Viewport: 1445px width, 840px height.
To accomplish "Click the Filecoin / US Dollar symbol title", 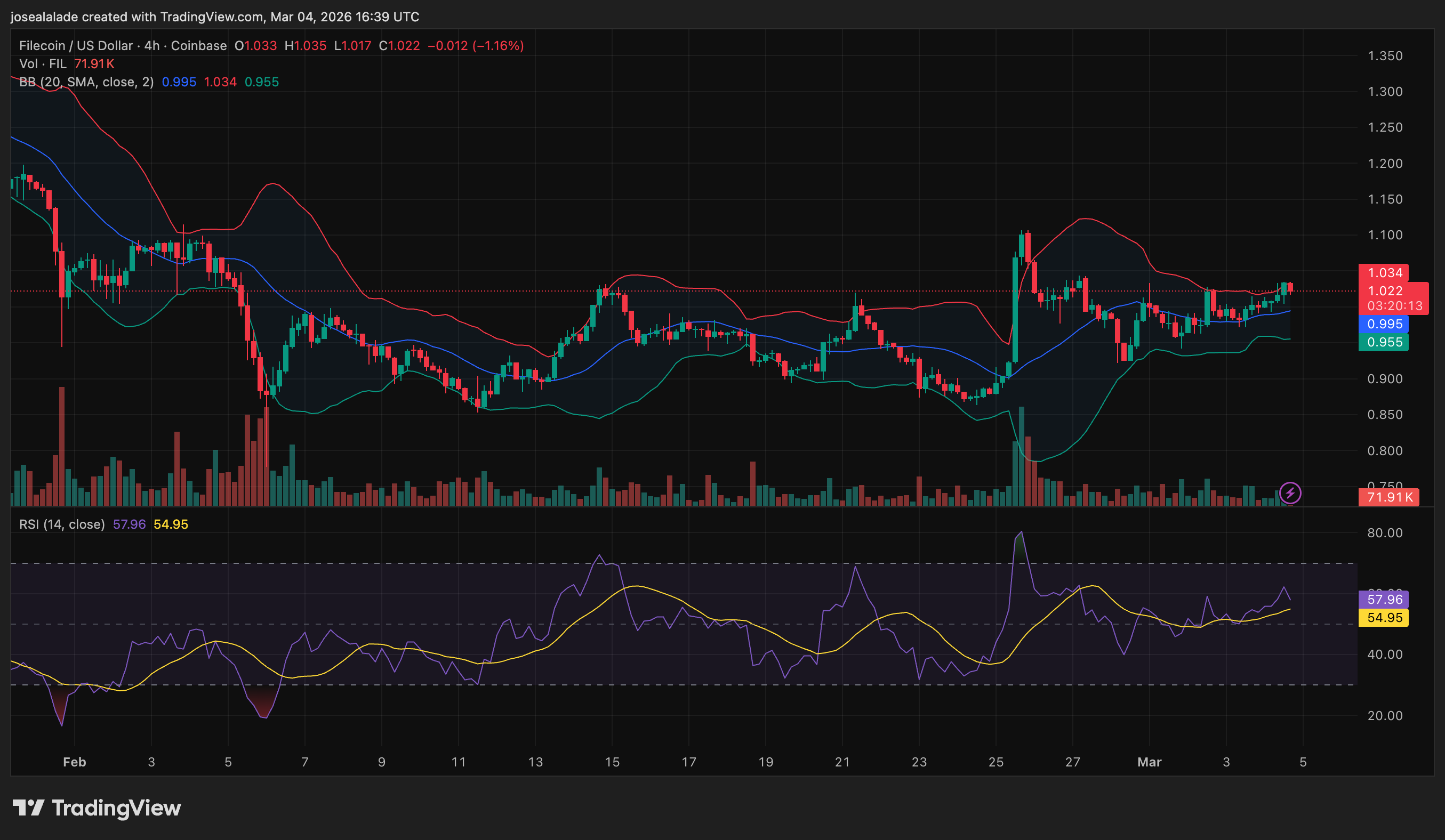I will point(76,46).
